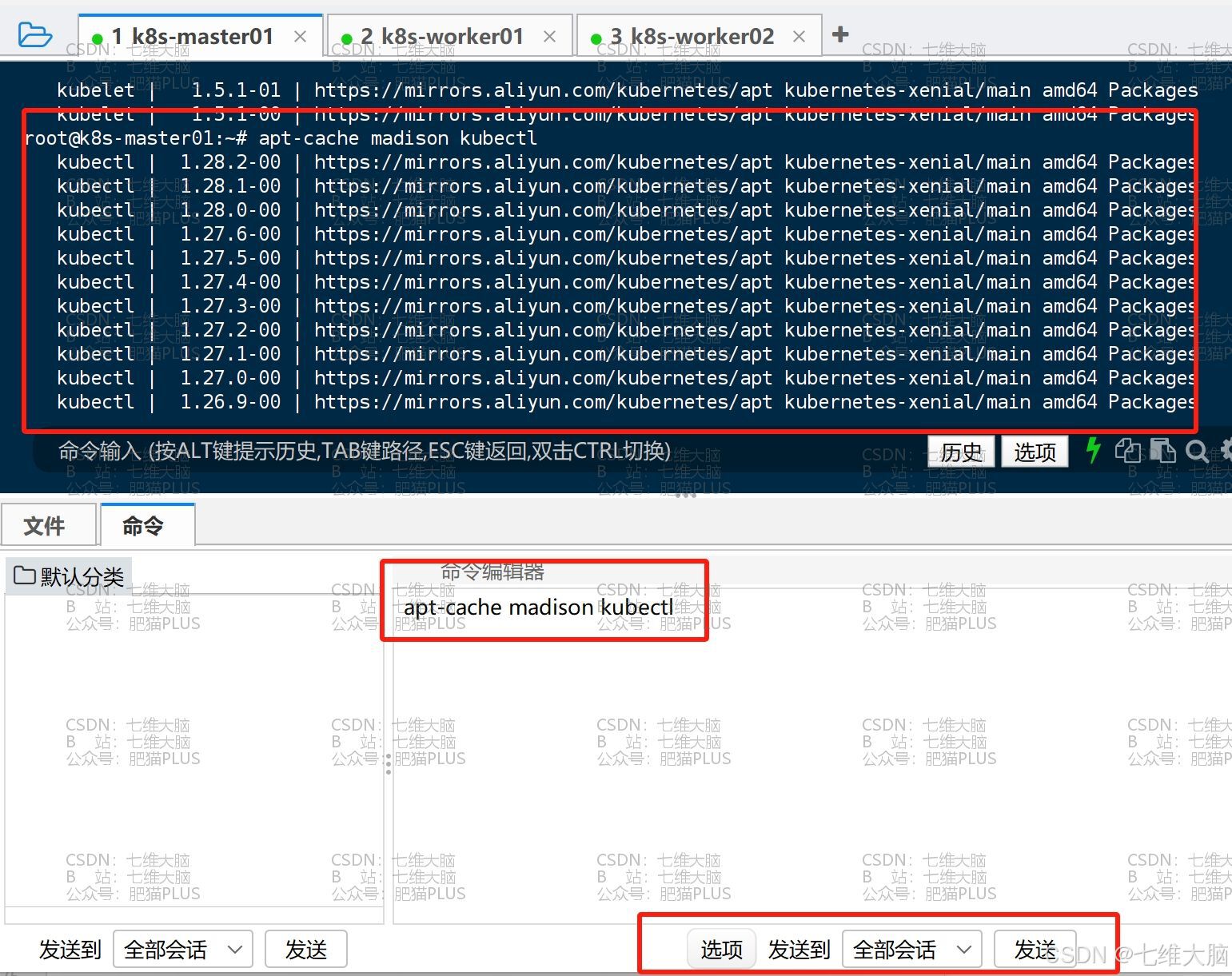Click left 发送 button under category list

tap(306, 950)
